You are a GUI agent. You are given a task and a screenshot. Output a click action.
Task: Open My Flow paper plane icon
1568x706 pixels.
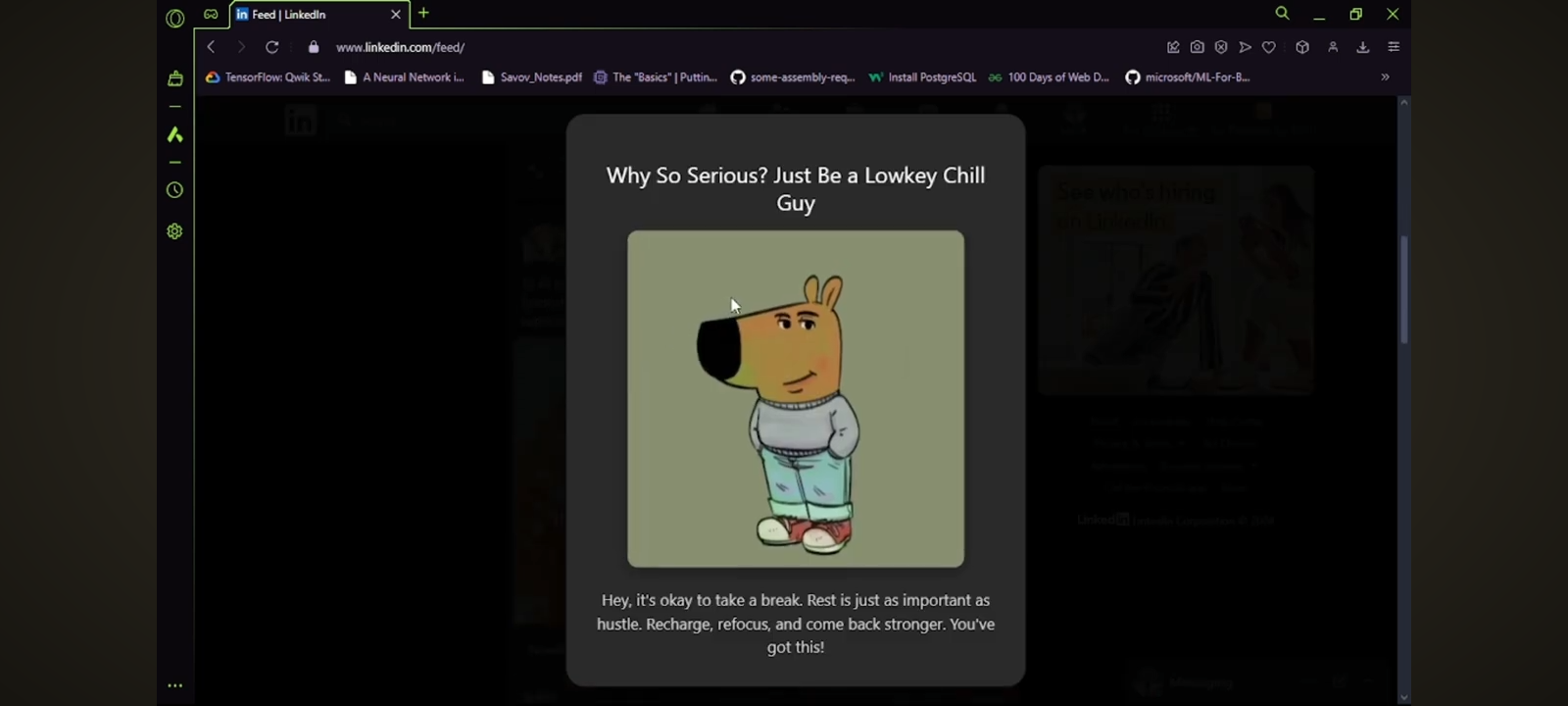tap(1245, 47)
